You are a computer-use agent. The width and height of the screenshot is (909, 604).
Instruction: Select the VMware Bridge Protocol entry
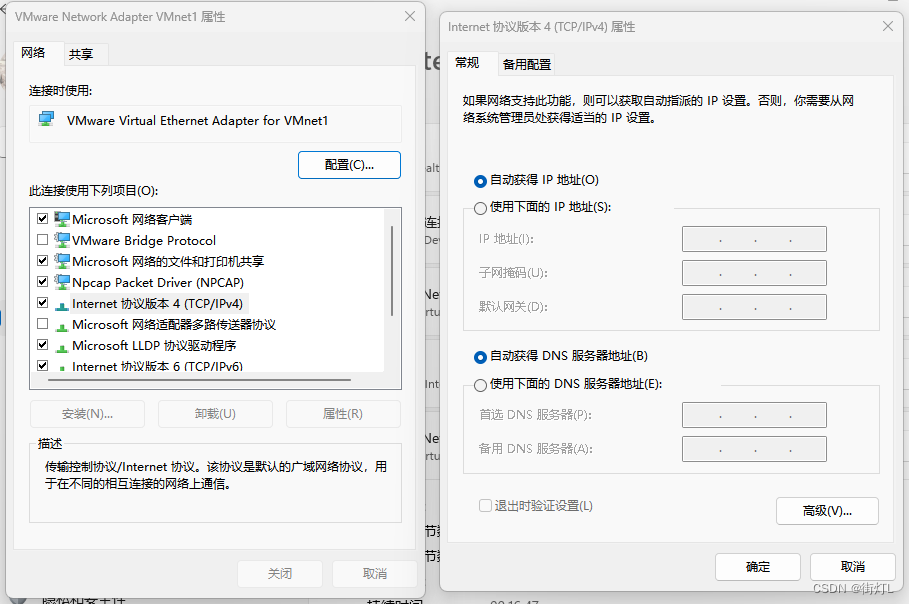(x=144, y=241)
